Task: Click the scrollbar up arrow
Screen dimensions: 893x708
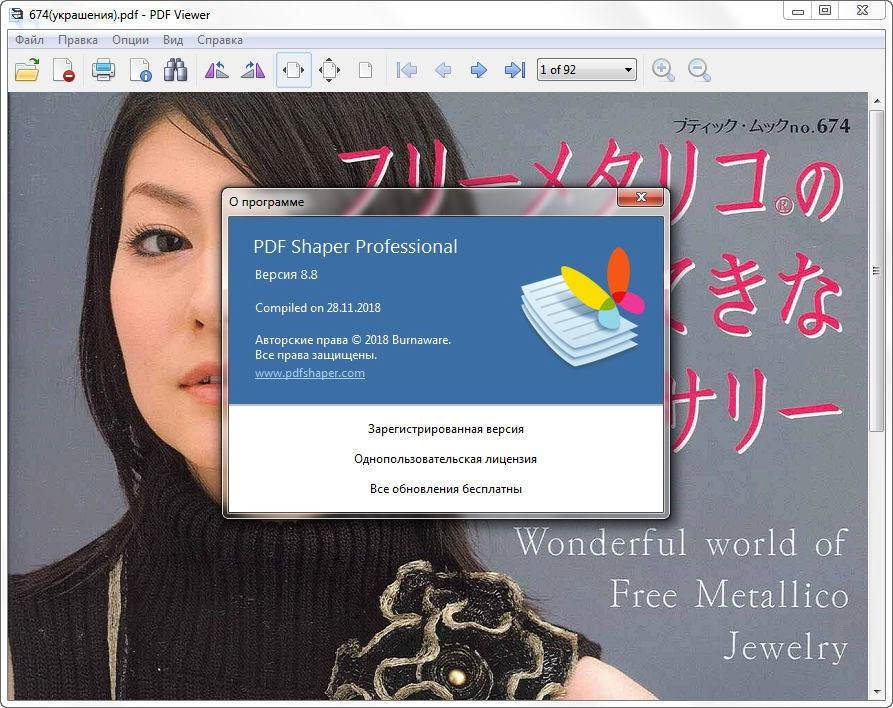Action: pos(876,101)
